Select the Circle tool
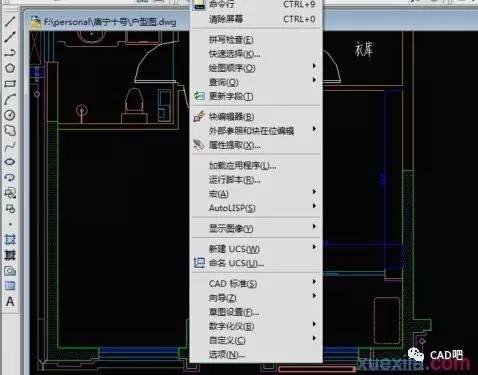The height and width of the screenshot is (375, 478). click(10, 115)
